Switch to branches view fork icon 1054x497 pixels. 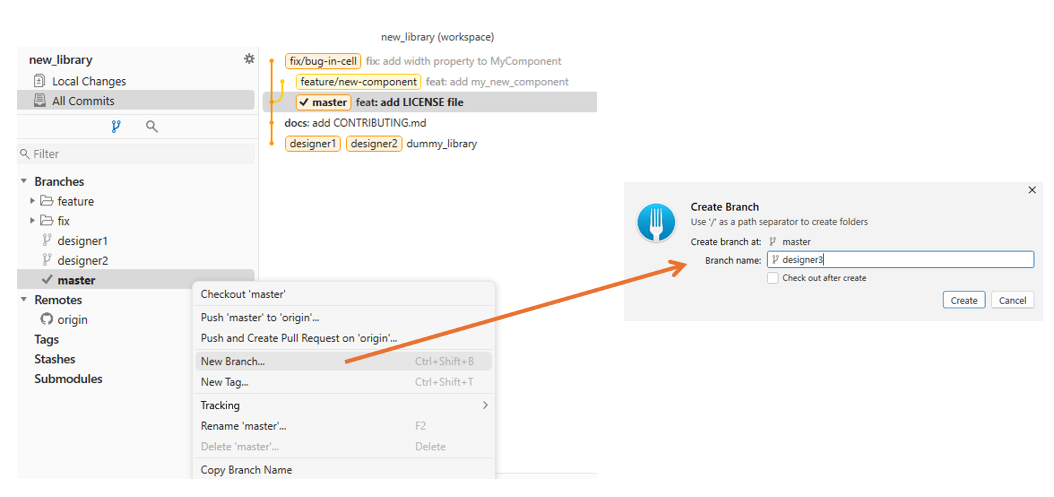pos(116,126)
